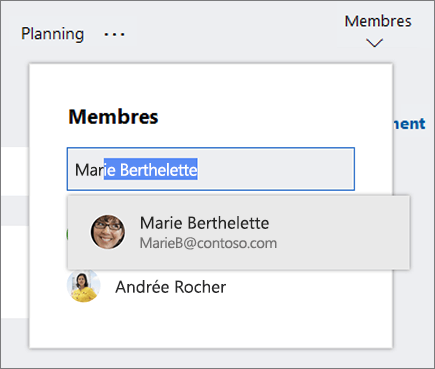Click the chevron under Membres
This screenshot has width=435, height=369.
pyautogui.click(x=374, y=43)
